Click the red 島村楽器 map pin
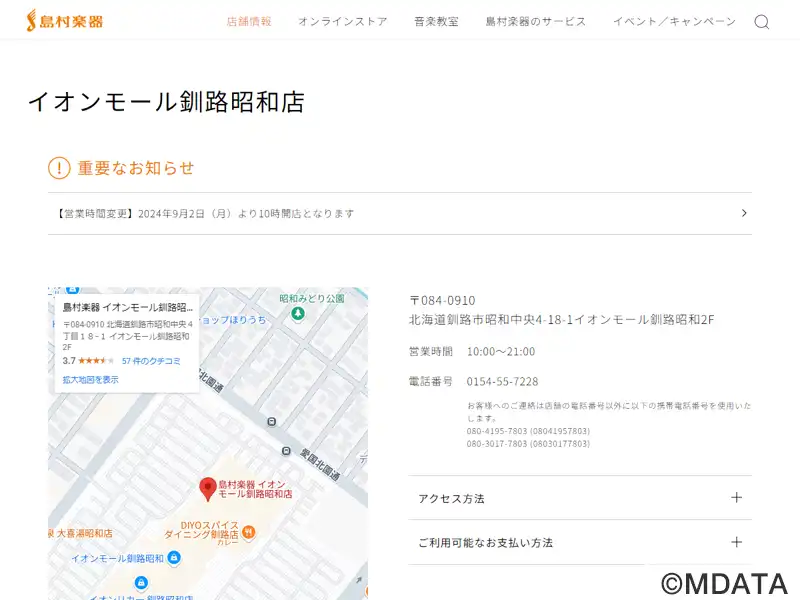 (208, 489)
